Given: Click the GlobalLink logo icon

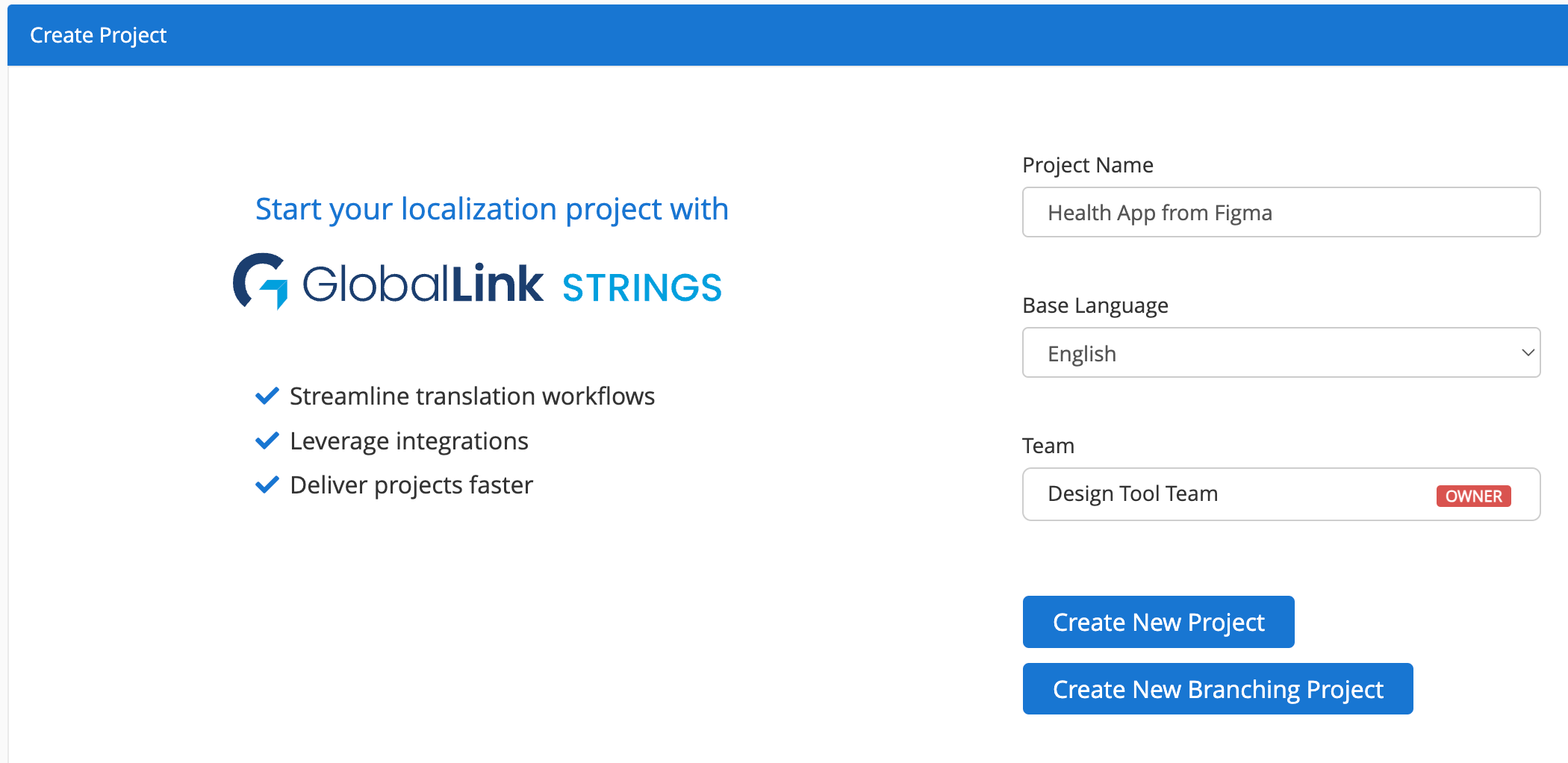Looking at the screenshot, I should pyautogui.click(x=261, y=281).
